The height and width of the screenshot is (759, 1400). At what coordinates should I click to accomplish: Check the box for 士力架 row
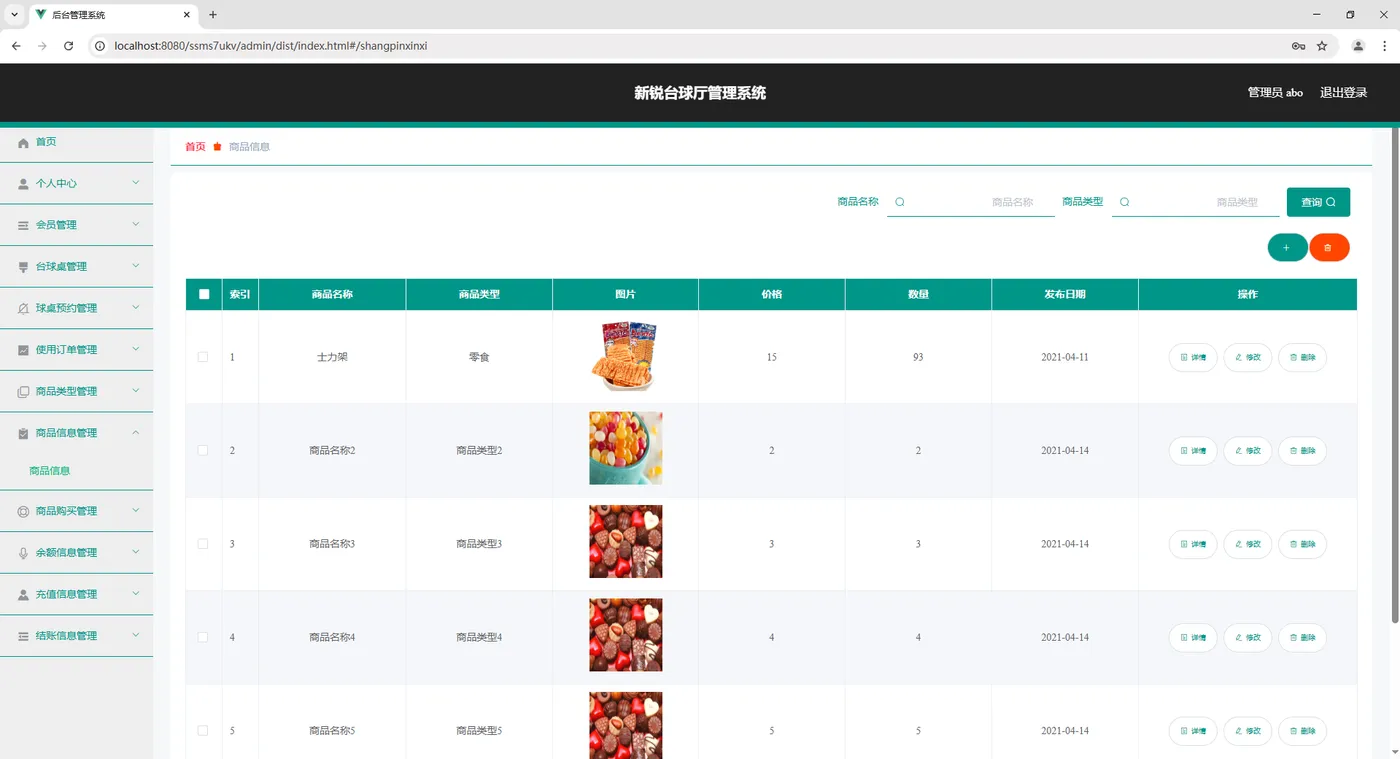203,357
